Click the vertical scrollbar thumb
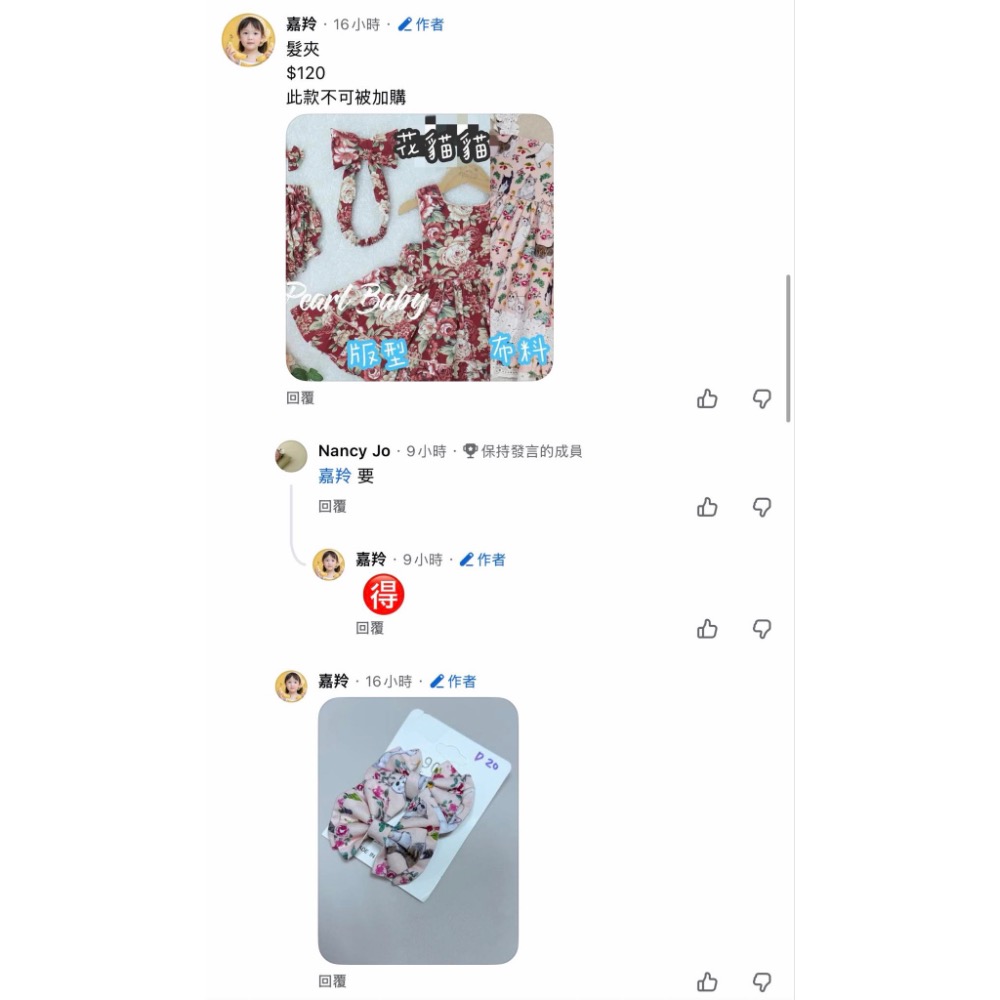Screen dimensions: 1000x1000 click(x=788, y=348)
